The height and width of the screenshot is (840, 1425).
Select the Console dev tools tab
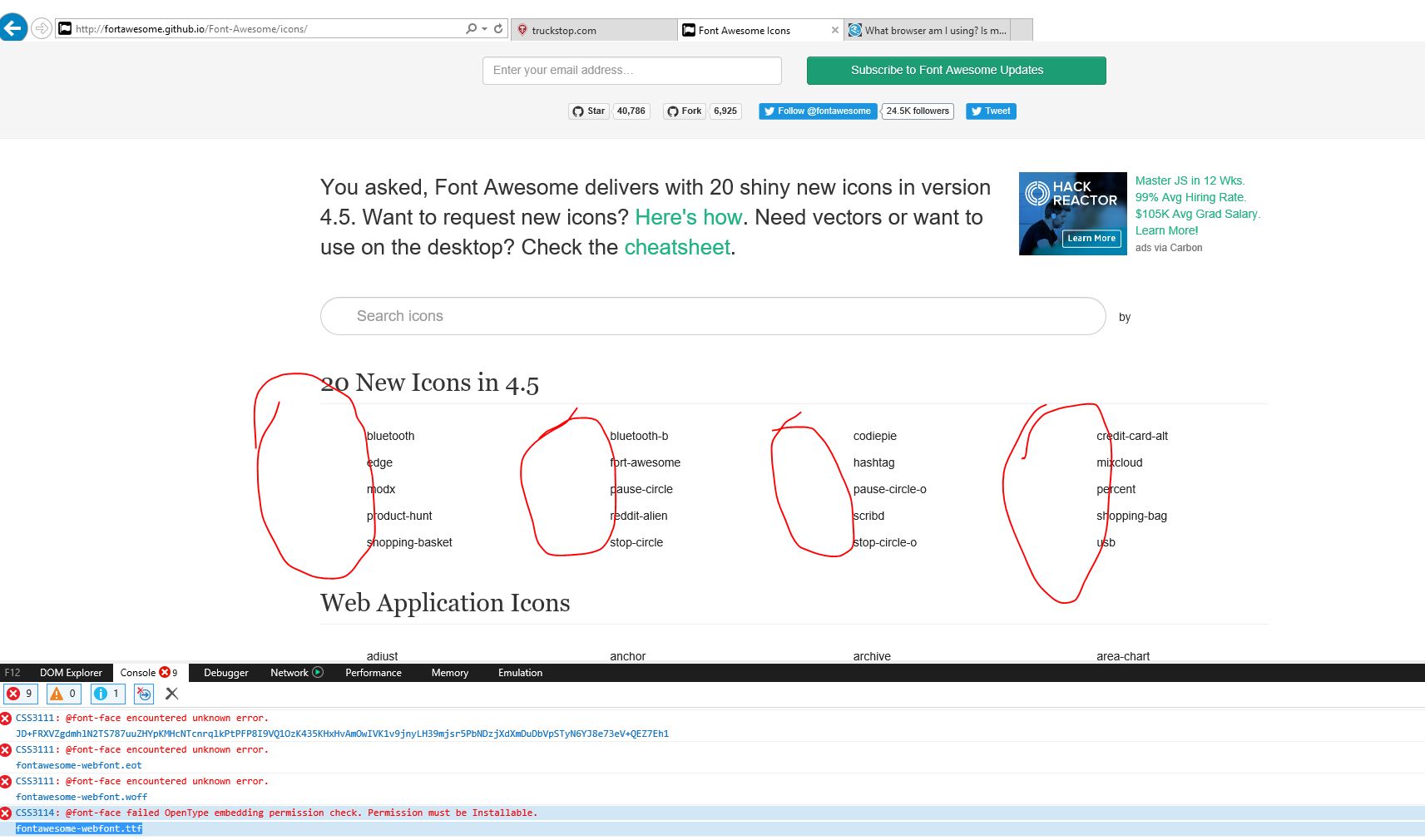click(x=149, y=673)
